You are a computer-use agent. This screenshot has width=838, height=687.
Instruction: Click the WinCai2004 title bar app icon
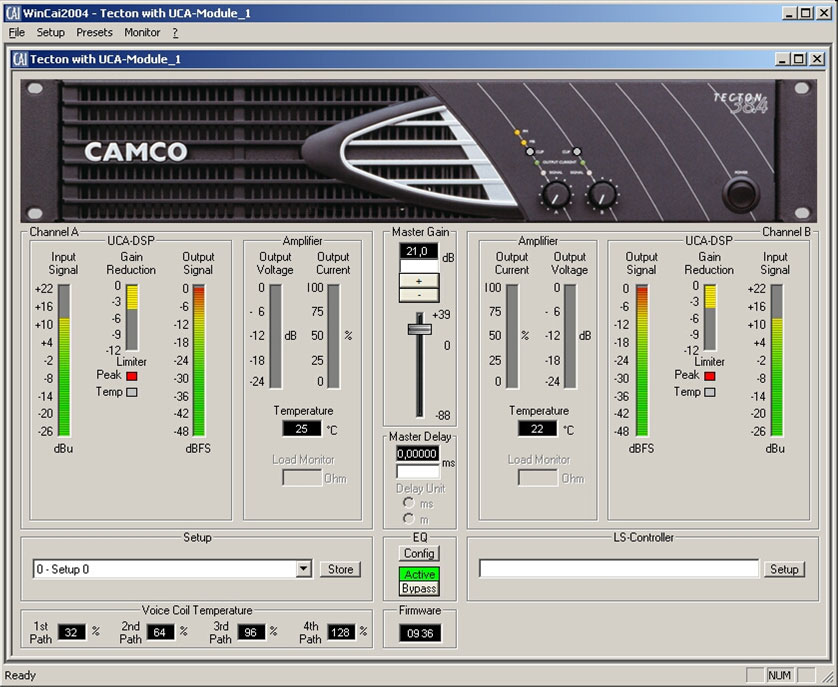13,13
